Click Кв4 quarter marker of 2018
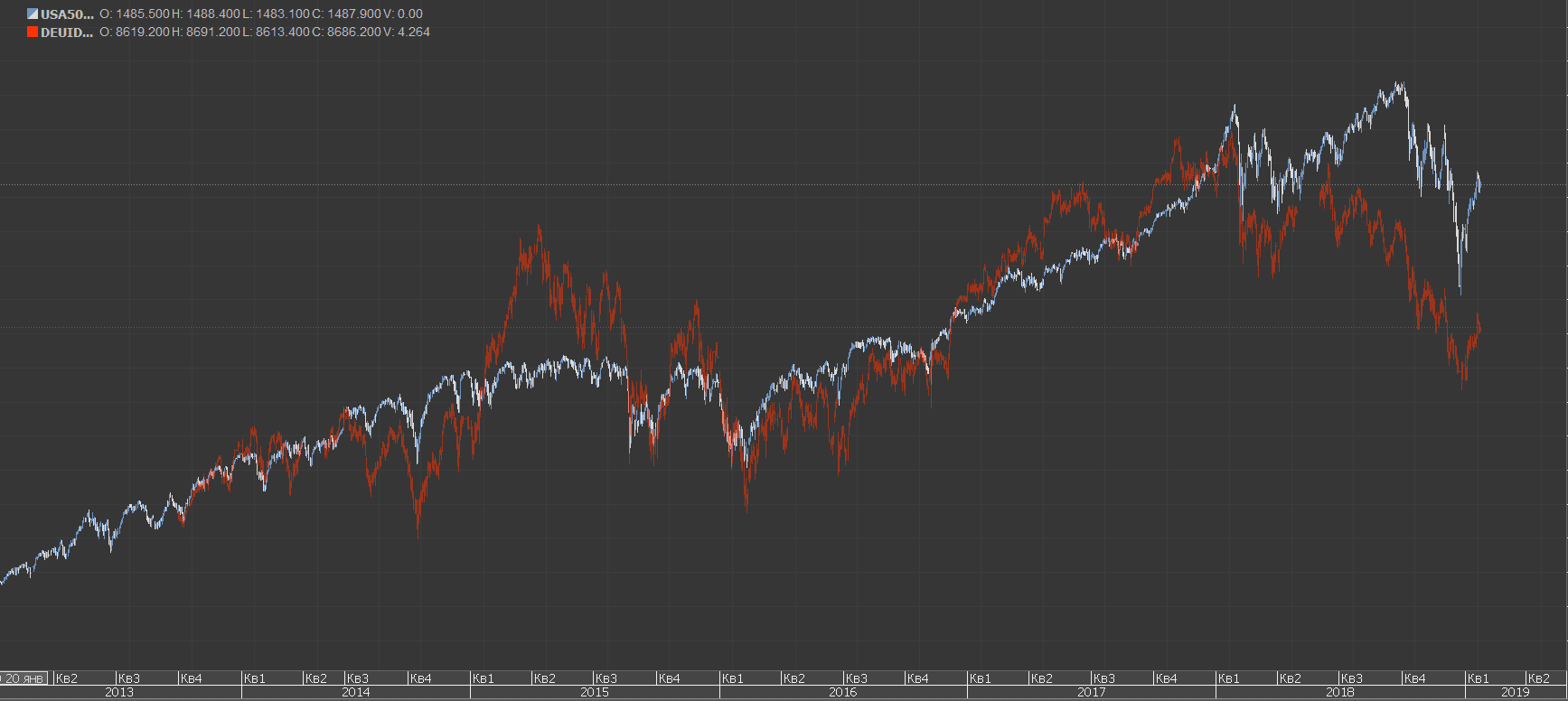Image resolution: width=1568 pixels, height=701 pixels. [x=1414, y=678]
